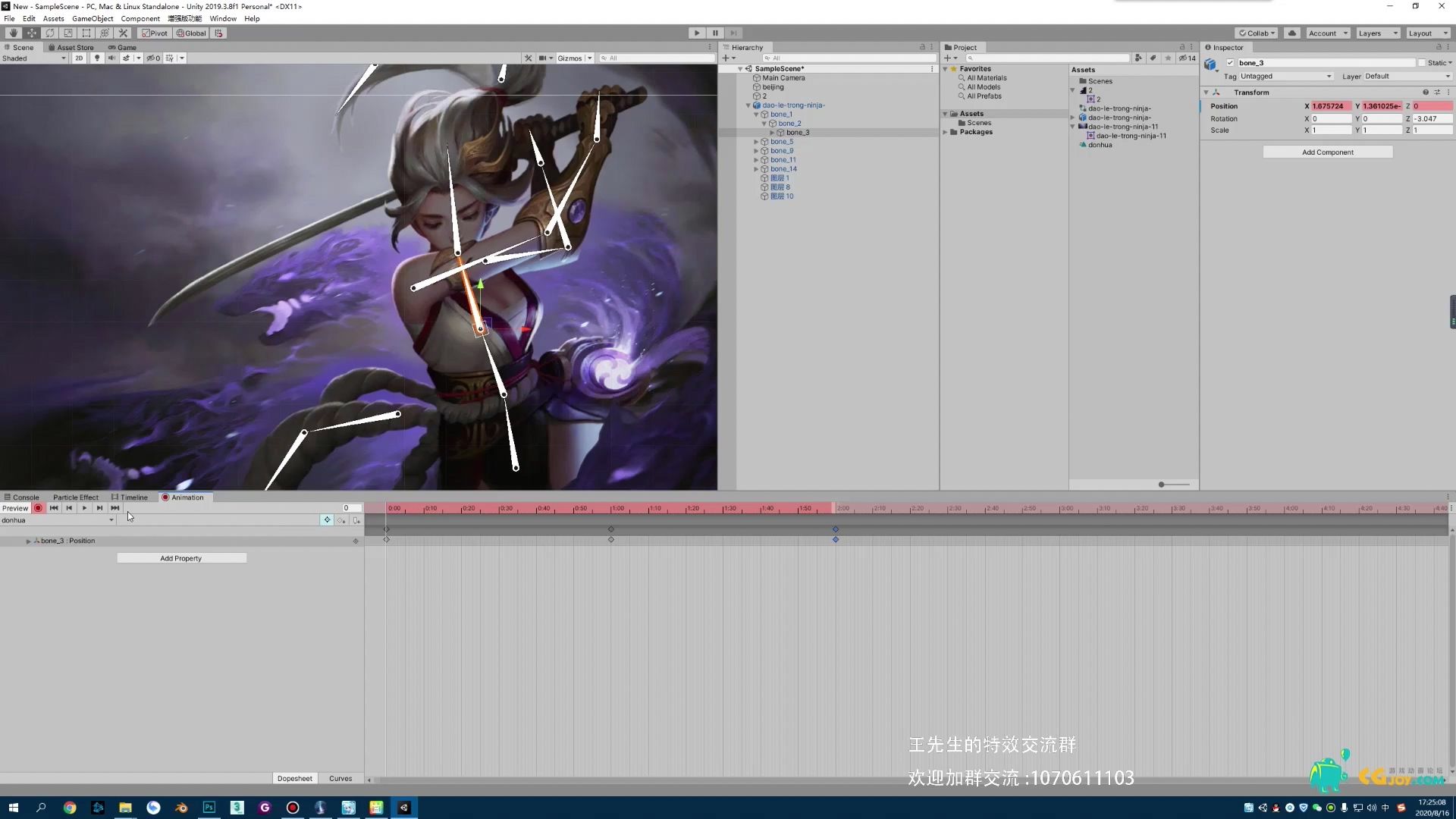Toggle the hidden objects count icon in Scene view
1456x819 pixels.
[154, 58]
